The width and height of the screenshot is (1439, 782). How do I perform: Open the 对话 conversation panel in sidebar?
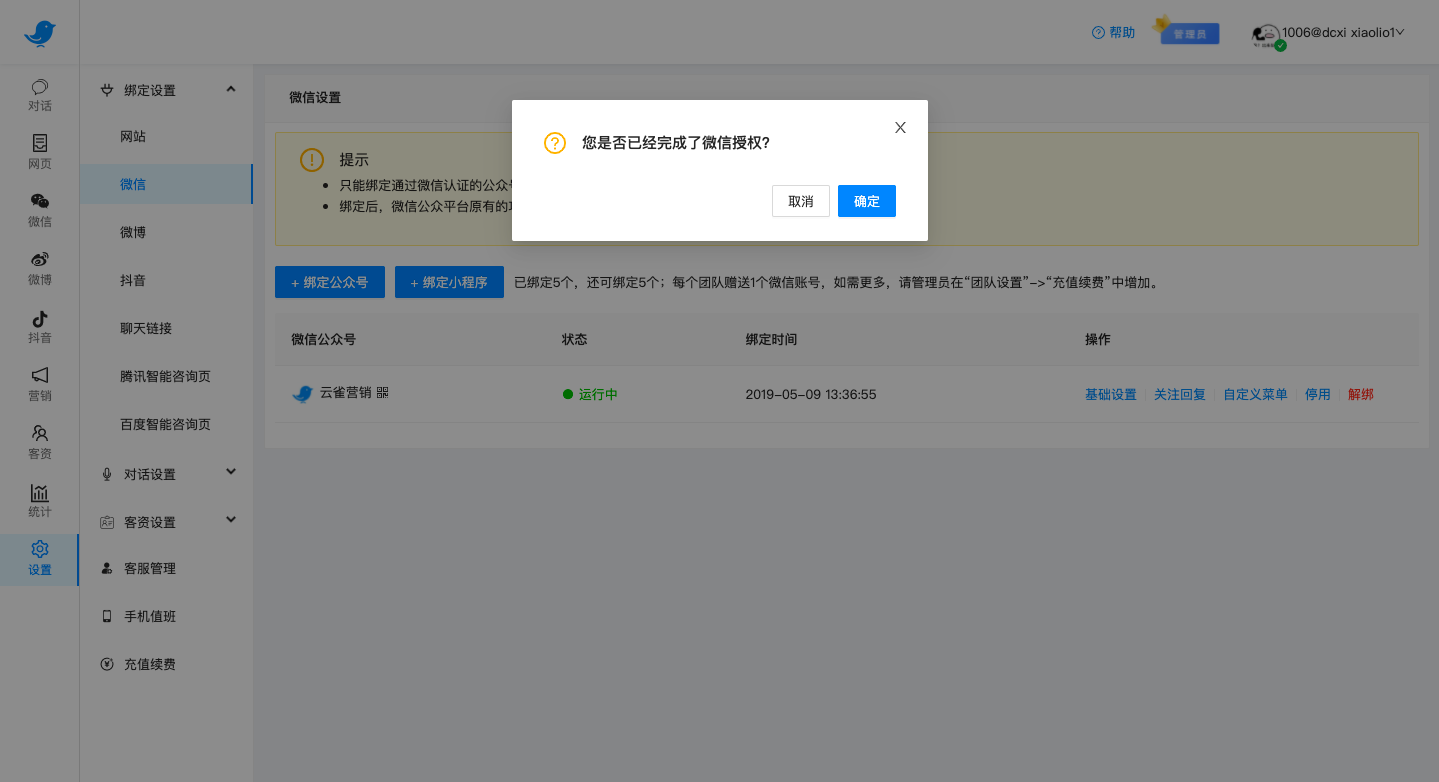tap(39, 96)
